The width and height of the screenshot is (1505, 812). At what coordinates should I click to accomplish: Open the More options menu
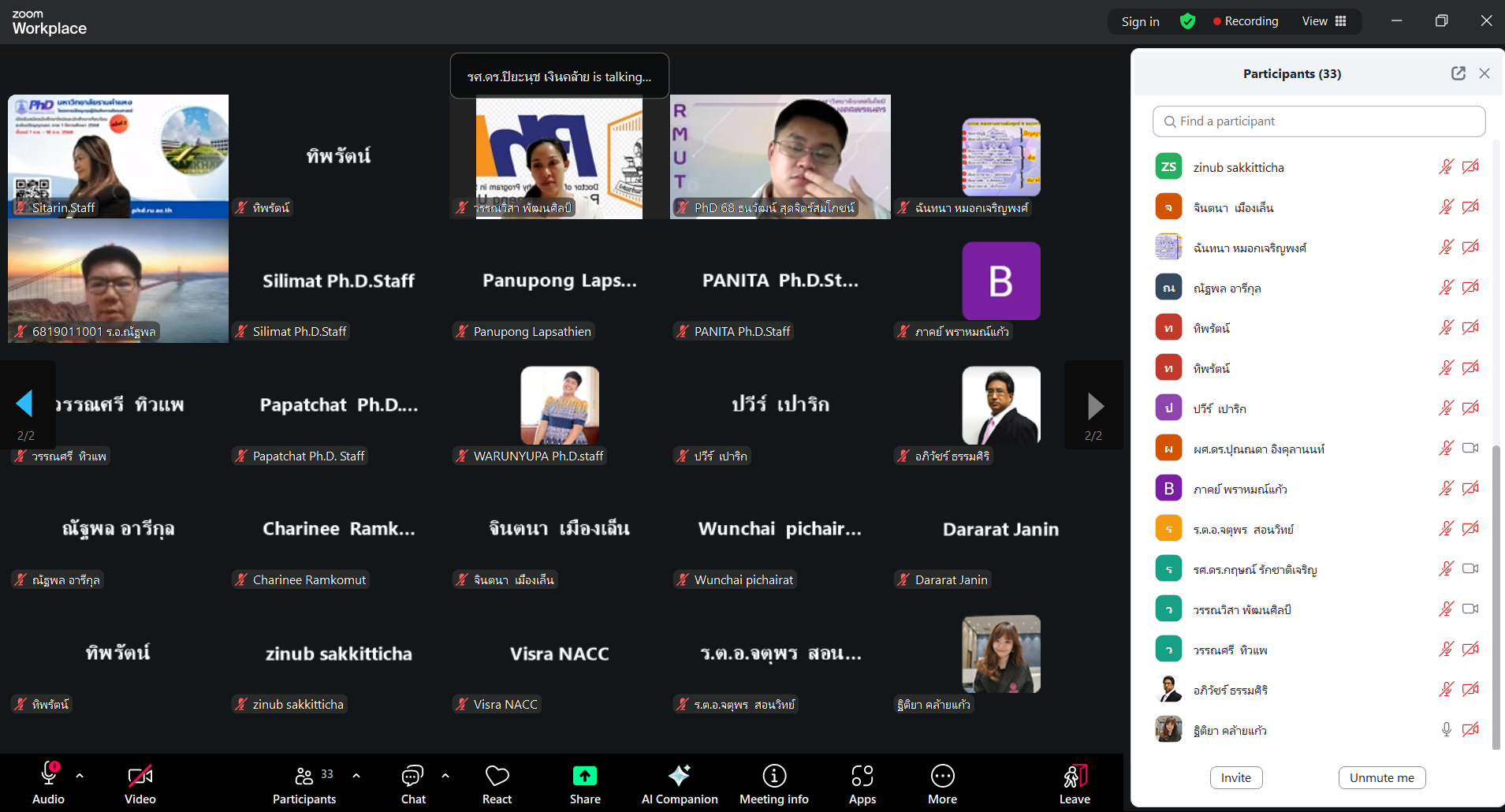tap(943, 784)
